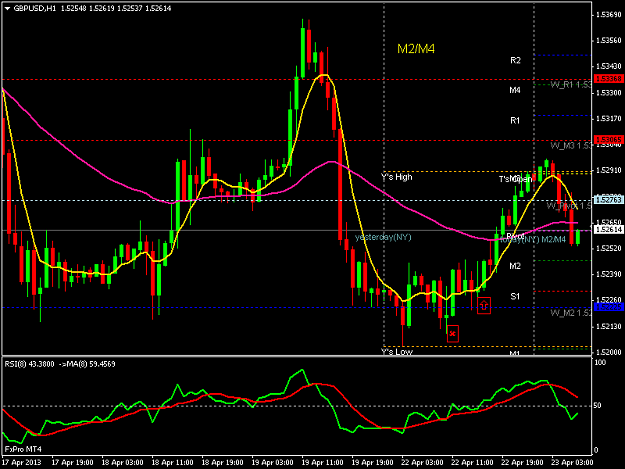Click the blue 1.52225 price tag
625x469 pixels.
click(608, 307)
